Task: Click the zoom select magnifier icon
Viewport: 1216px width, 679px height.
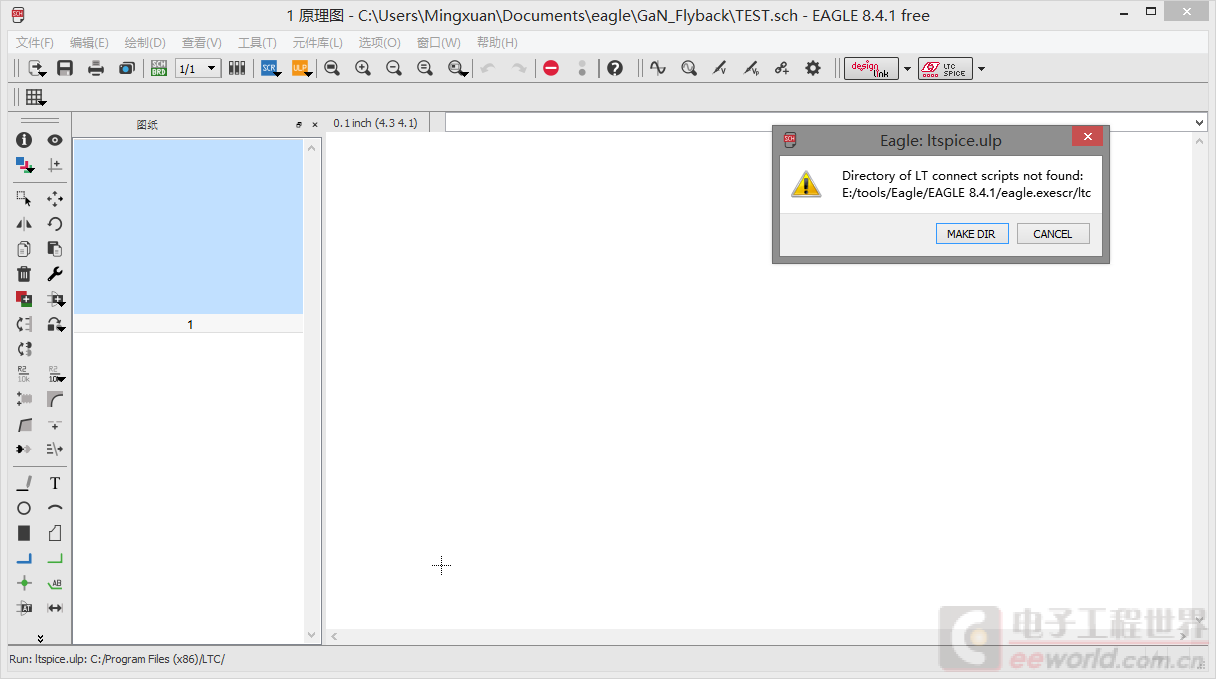Action: coord(458,68)
